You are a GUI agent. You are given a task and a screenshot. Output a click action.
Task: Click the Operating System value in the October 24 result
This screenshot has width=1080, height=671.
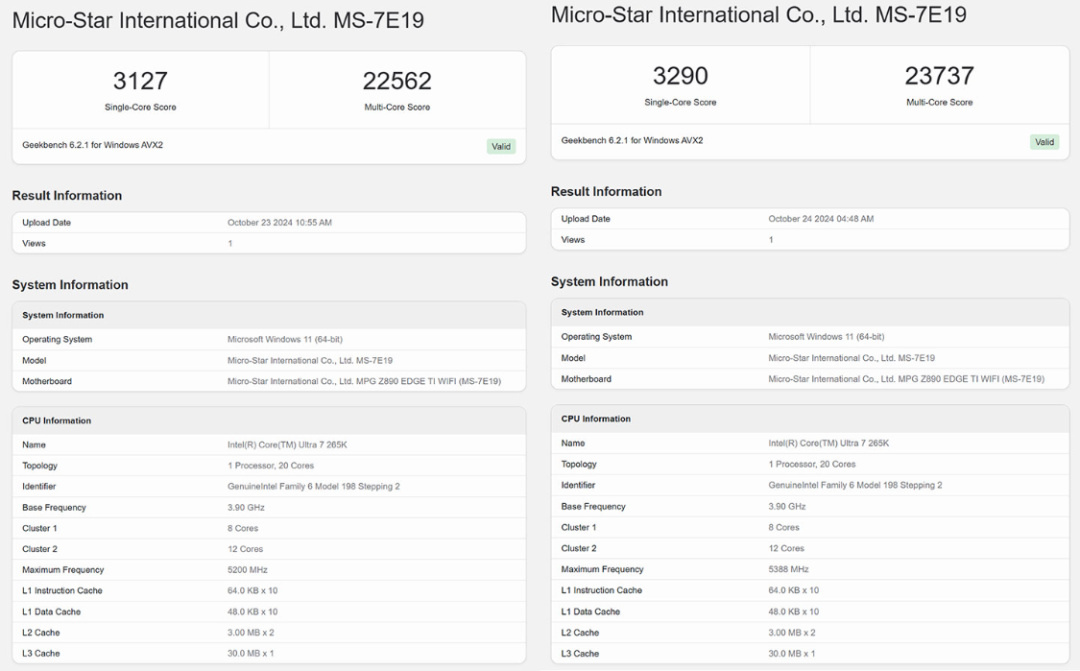click(826, 337)
